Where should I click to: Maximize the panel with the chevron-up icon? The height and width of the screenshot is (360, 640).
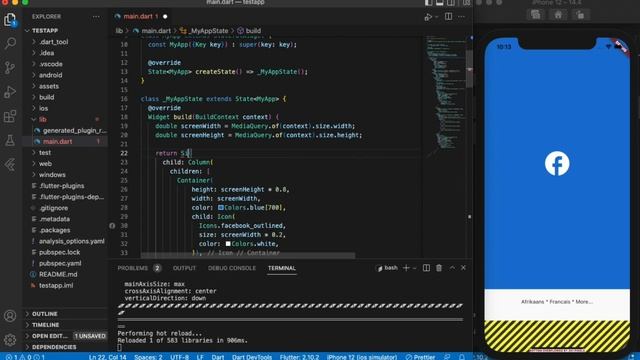click(452, 268)
